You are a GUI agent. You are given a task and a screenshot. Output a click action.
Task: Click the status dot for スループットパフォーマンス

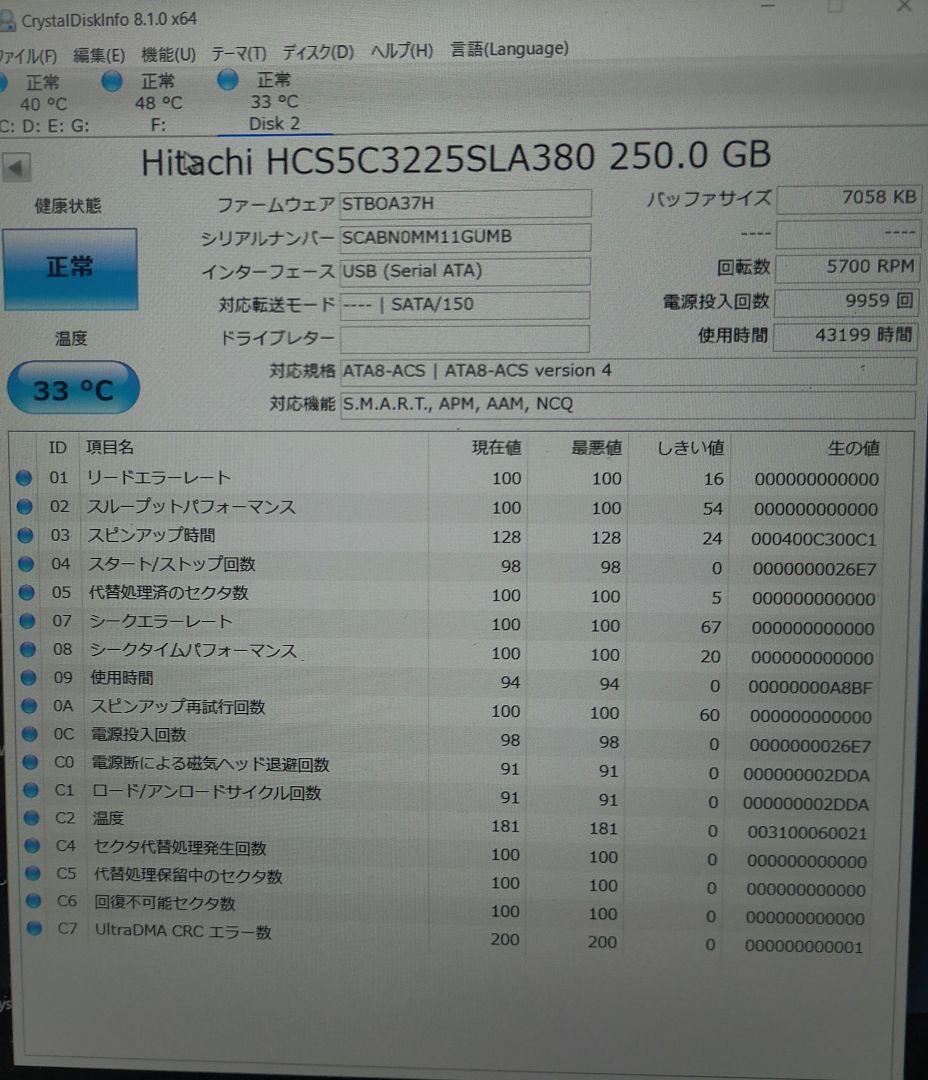[x=25, y=506]
